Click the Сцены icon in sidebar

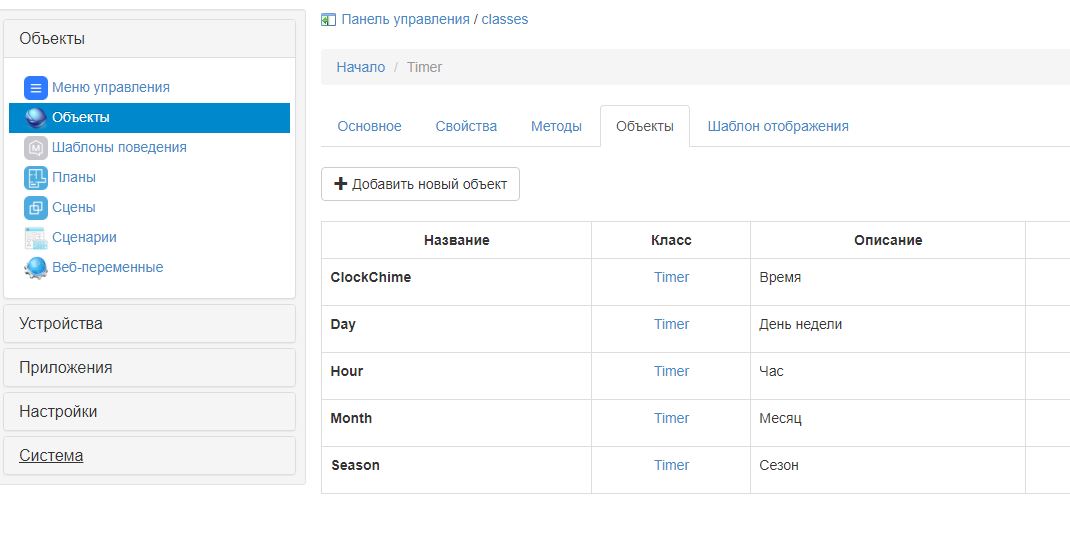(x=36, y=208)
